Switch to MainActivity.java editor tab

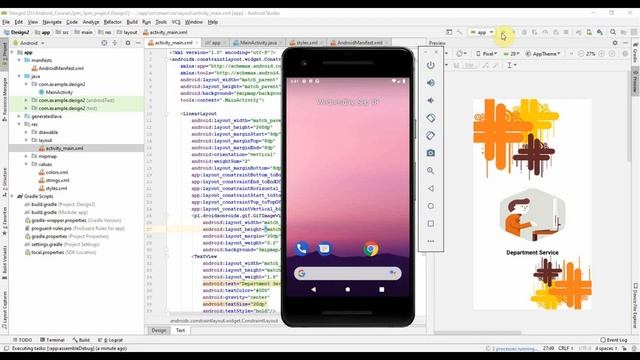click(257, 43)
